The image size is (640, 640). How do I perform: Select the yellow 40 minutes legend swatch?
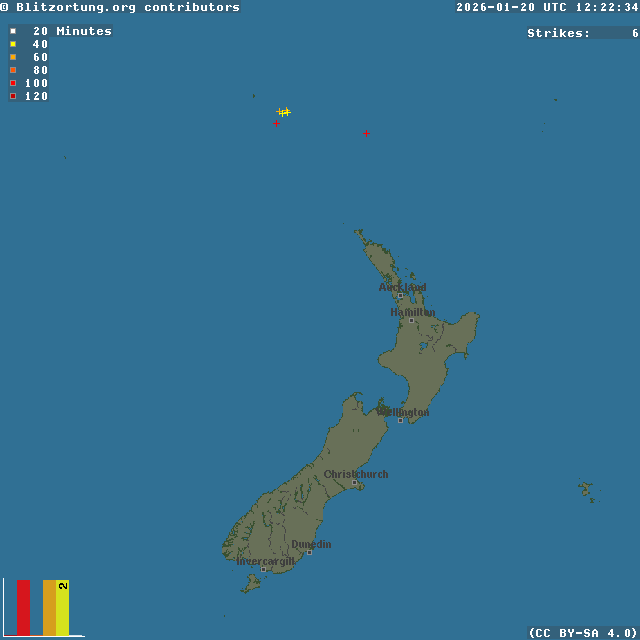coord(13,44)
